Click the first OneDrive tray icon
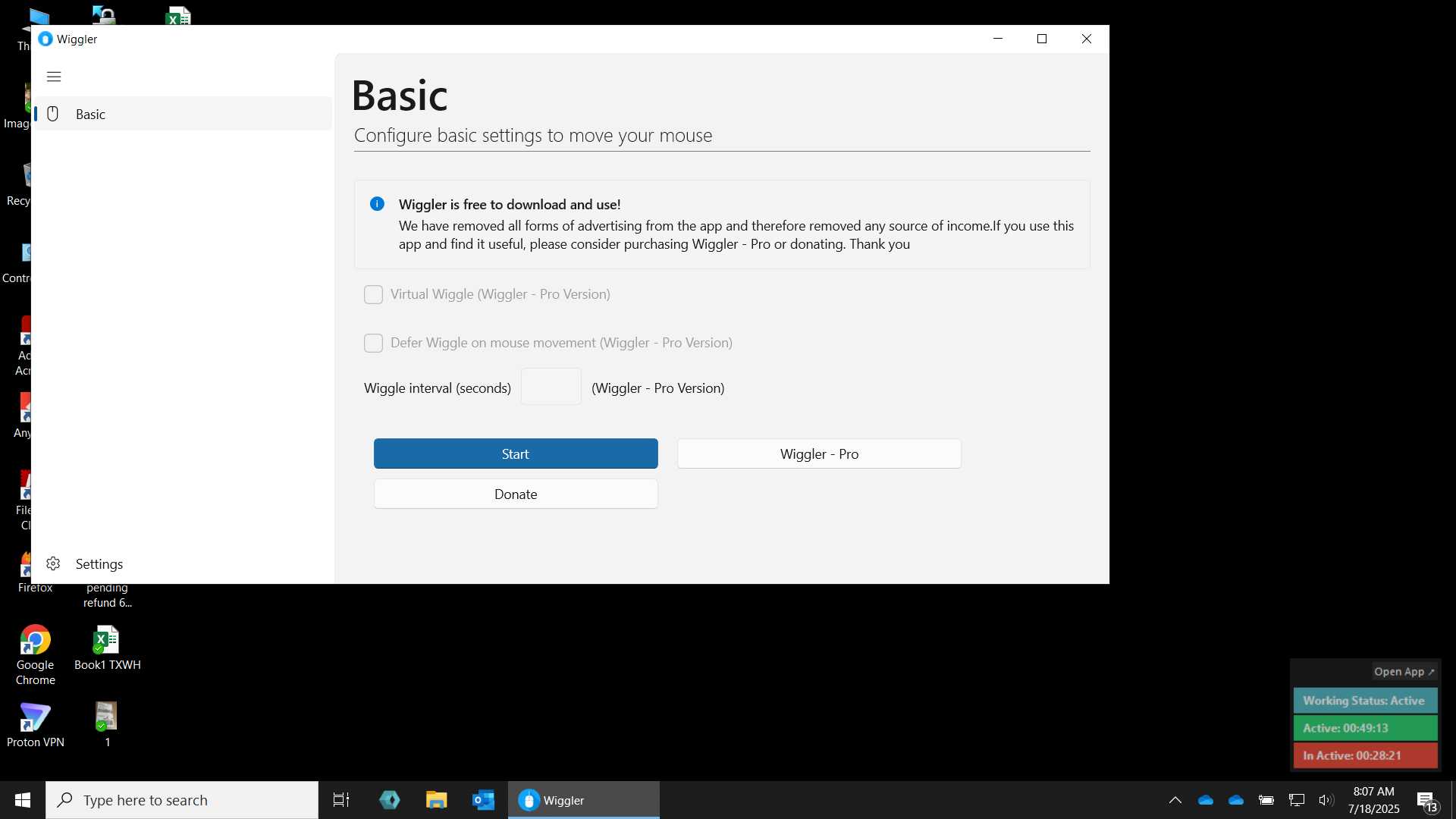Image resolution: width=1456 pixels, height=819 pixels. tap(1206, 800)
